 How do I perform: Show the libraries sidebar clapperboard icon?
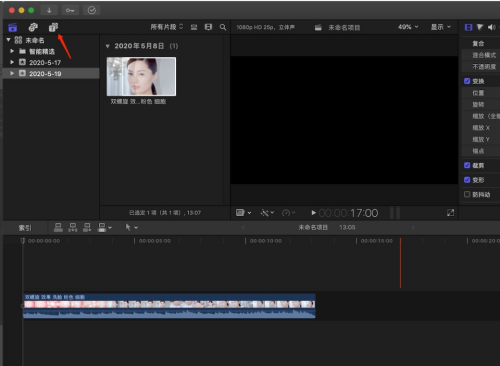pyautogui.click(x=13, y=27)
